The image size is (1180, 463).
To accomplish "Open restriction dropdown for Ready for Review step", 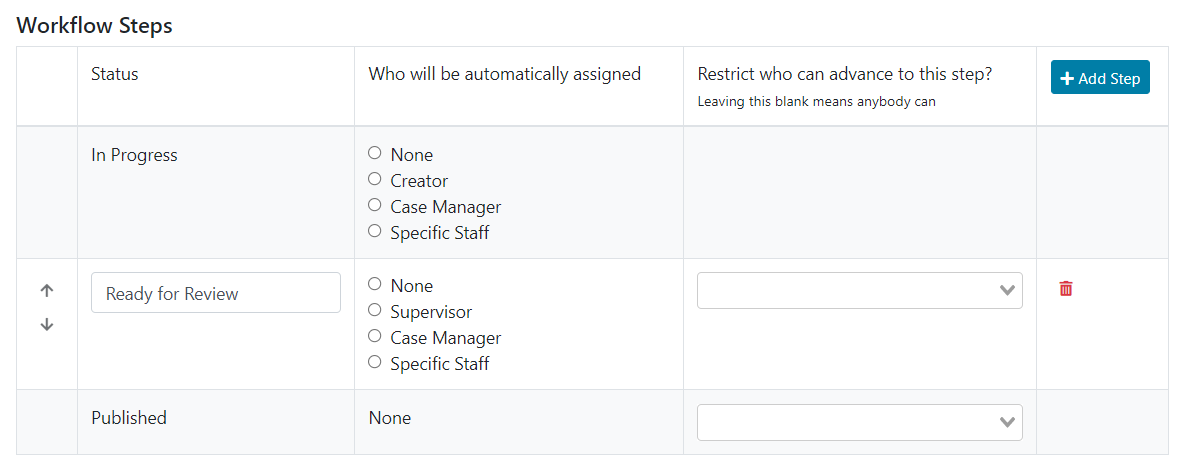I will (859, 290).
